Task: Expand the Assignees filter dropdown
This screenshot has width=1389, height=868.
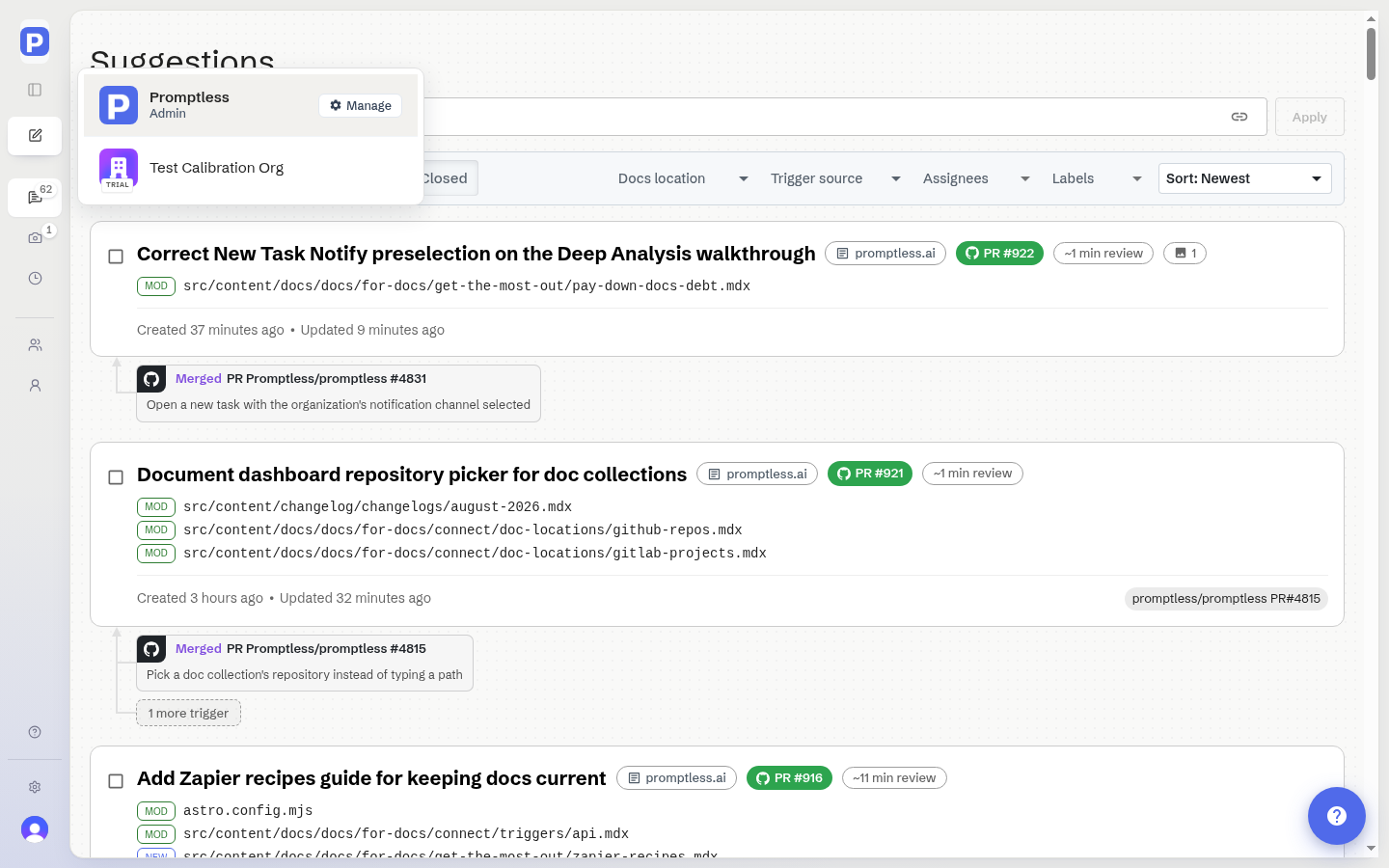Action: 976,178
